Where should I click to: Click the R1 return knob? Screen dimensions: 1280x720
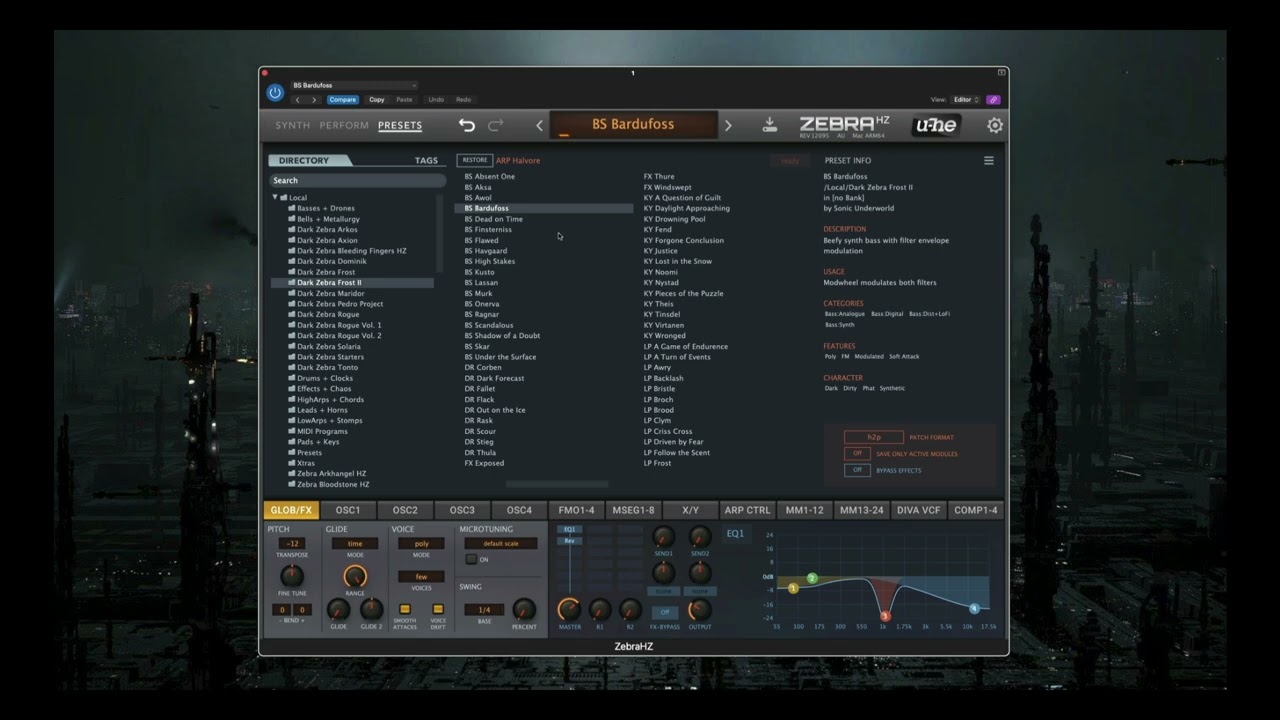(x=600, y=609)
